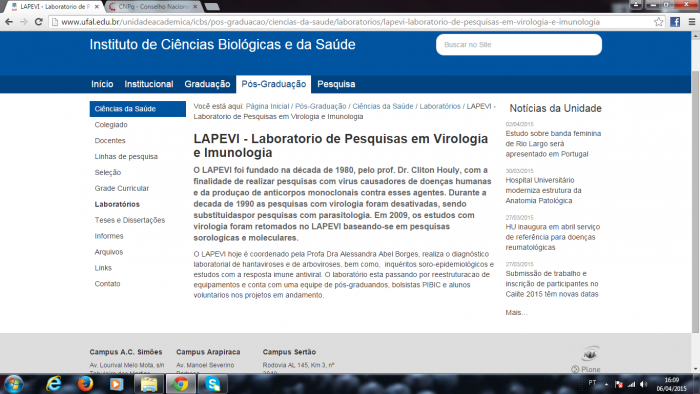Click the Buscar no Site search field

519,45
